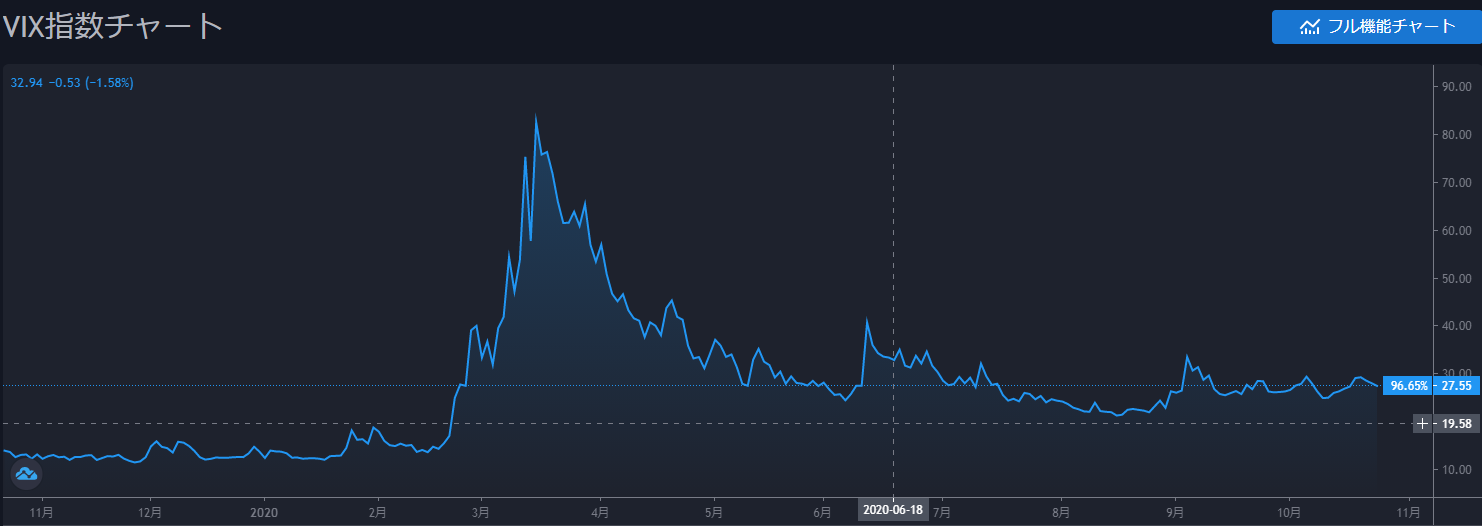Click the VIX指数チャート heading
This screenshot has height=526, width=1482.
click(112, 26)
